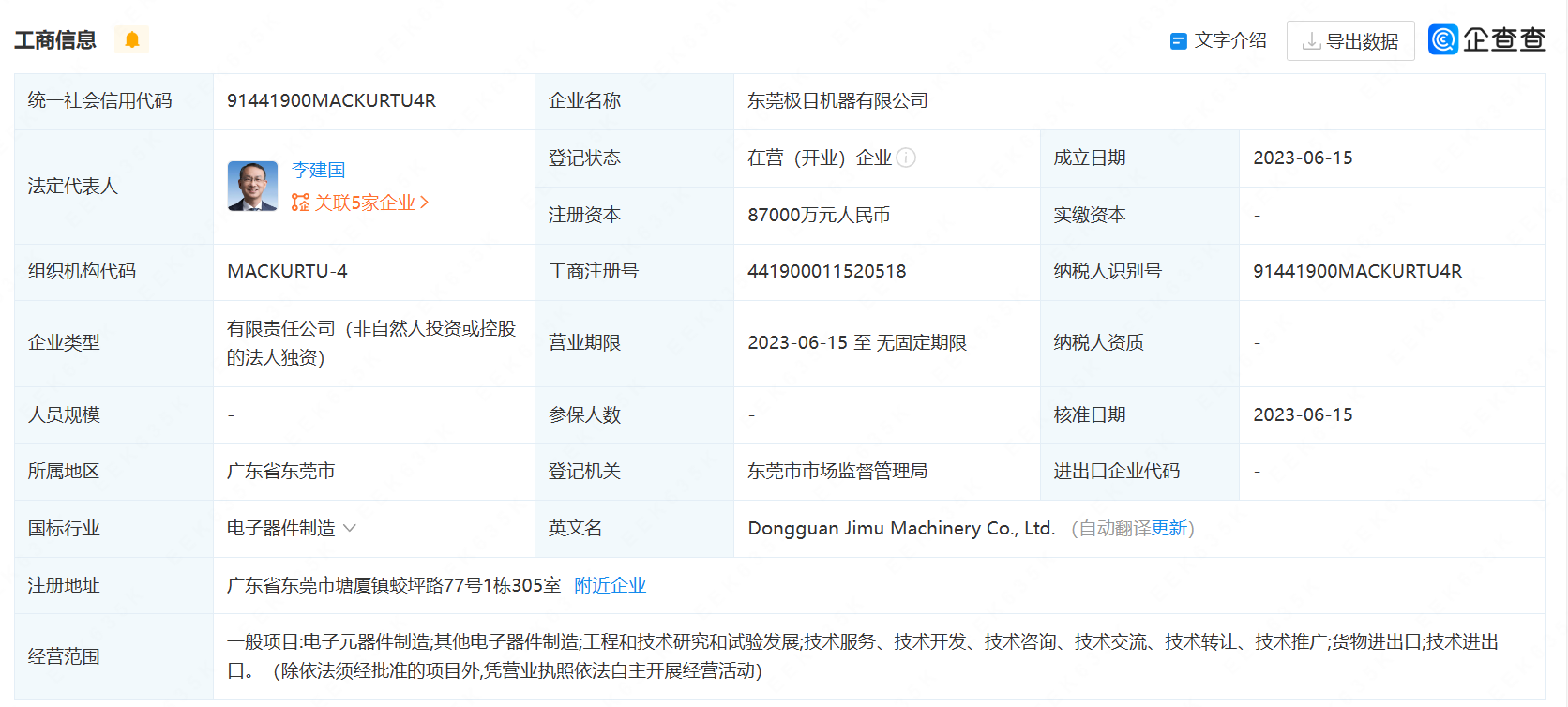The height and width of the screenshot is (707, 1568).
Task: Click the 统一社会信用代码 label cell
Action: (113, 101)
